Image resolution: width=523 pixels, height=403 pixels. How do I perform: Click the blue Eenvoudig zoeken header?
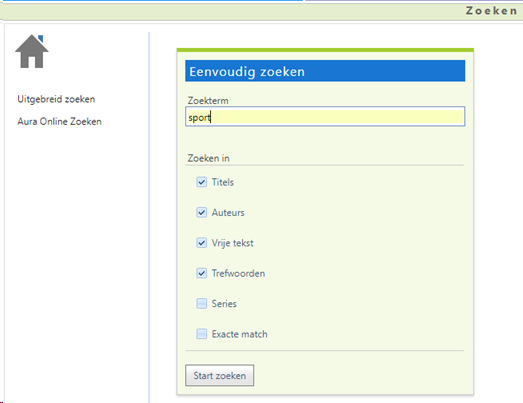click(x=325, y=71)
